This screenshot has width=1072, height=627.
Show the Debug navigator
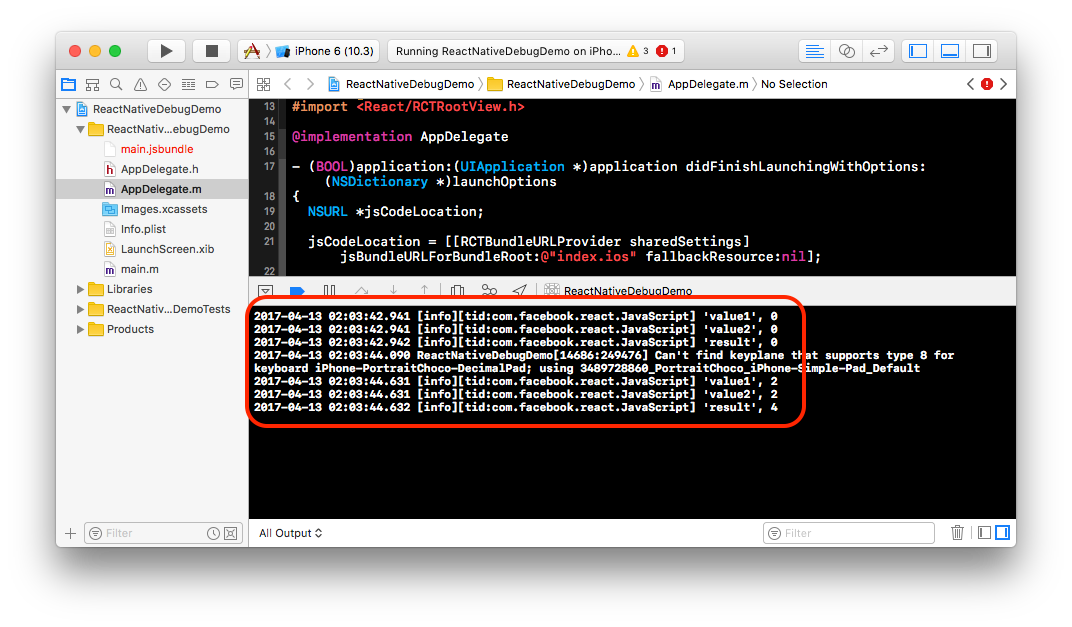pos(188,85)
